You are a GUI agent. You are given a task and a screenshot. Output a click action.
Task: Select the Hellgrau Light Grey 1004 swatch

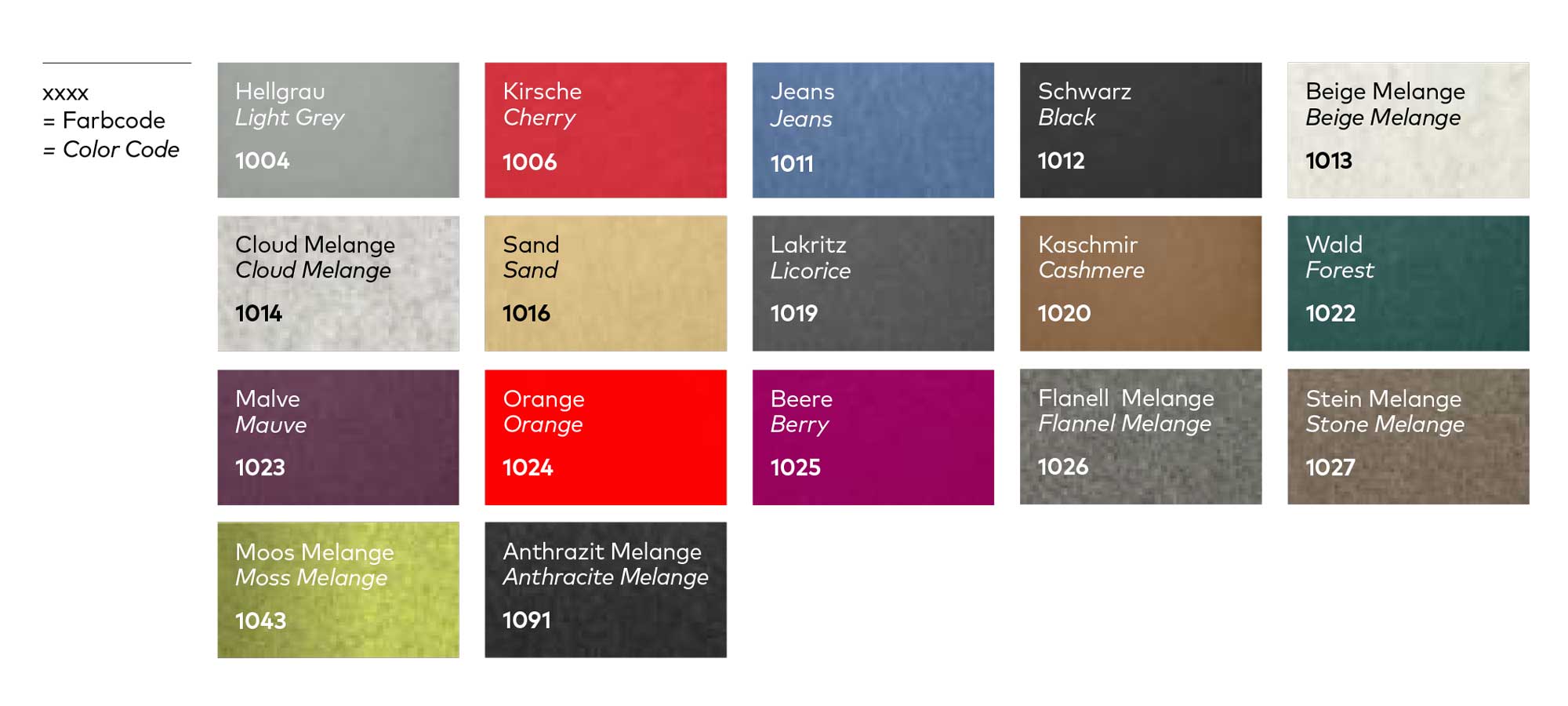[x=338, y=130]
